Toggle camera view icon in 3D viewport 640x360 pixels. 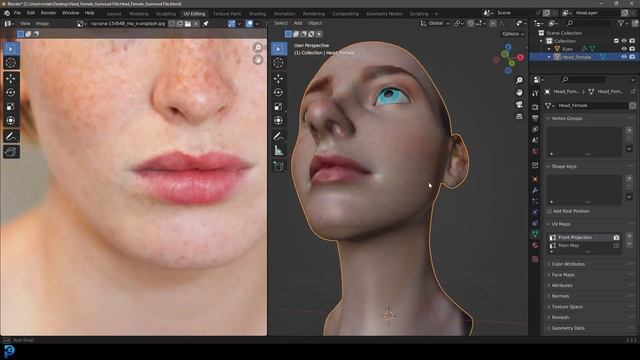click(x=519, y=105)
